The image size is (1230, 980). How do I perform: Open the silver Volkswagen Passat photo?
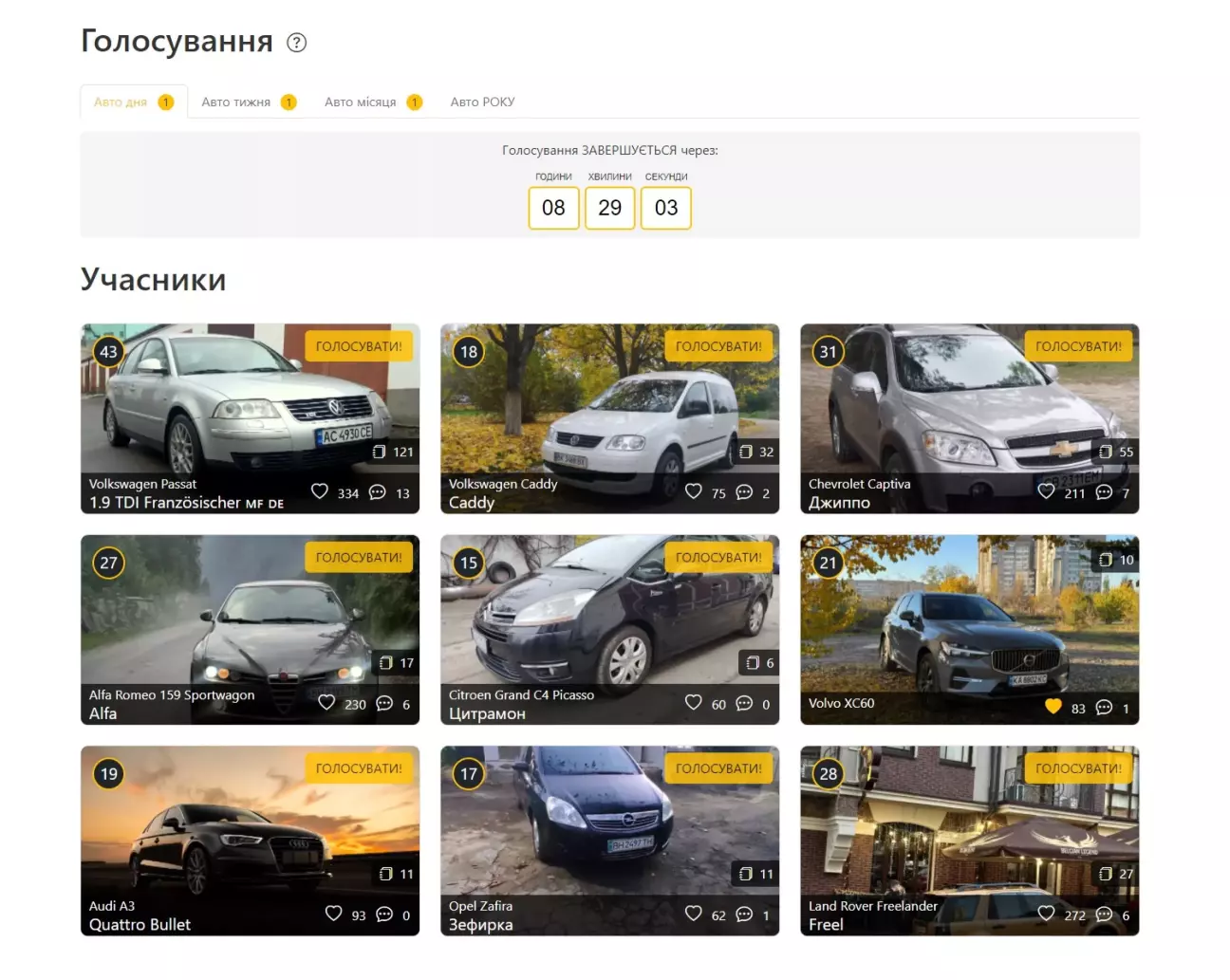click(x=250, y=418)
